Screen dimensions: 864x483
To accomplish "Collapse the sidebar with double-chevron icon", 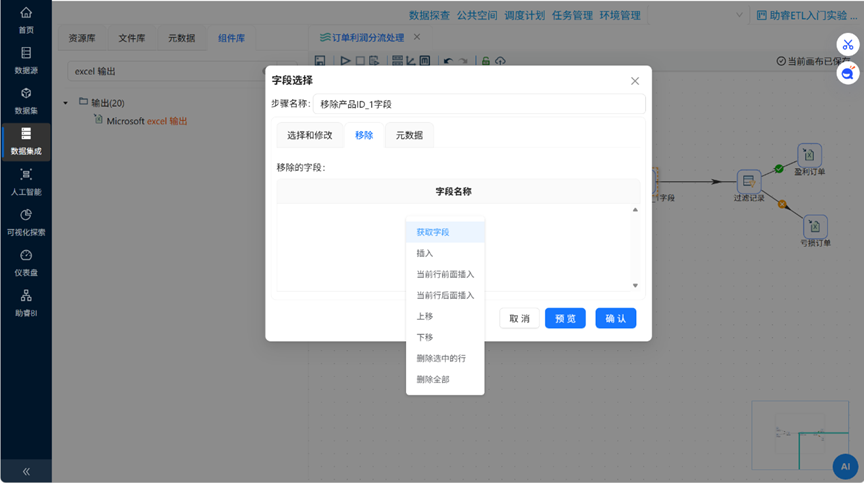I will [x=26, y=471].
